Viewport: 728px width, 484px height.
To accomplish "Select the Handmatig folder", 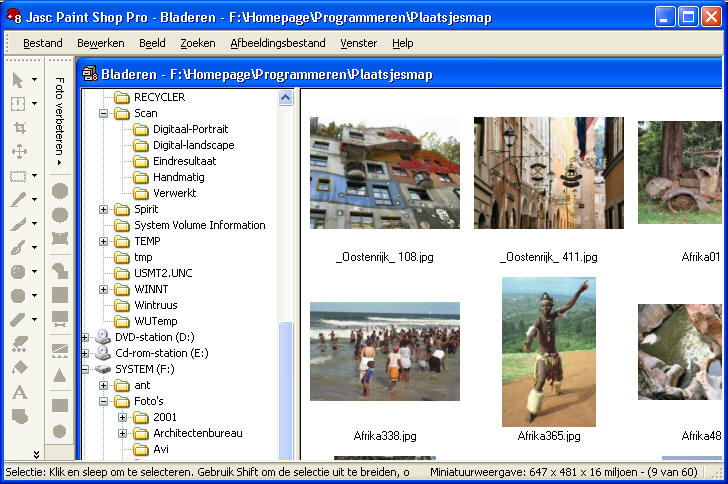I will pos(178,177).
